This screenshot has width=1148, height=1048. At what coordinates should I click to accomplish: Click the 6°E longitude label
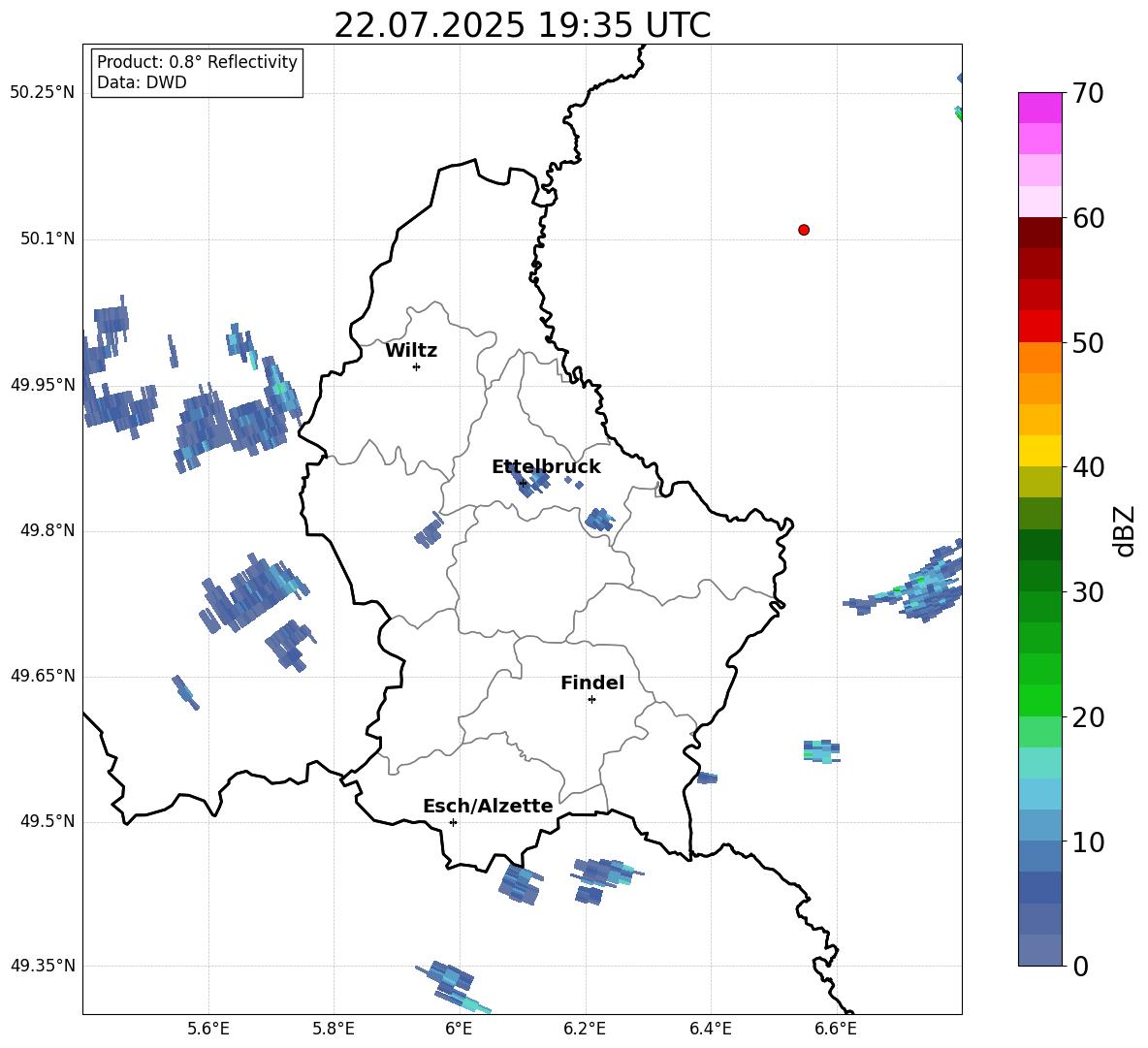tap(459, 1029)
